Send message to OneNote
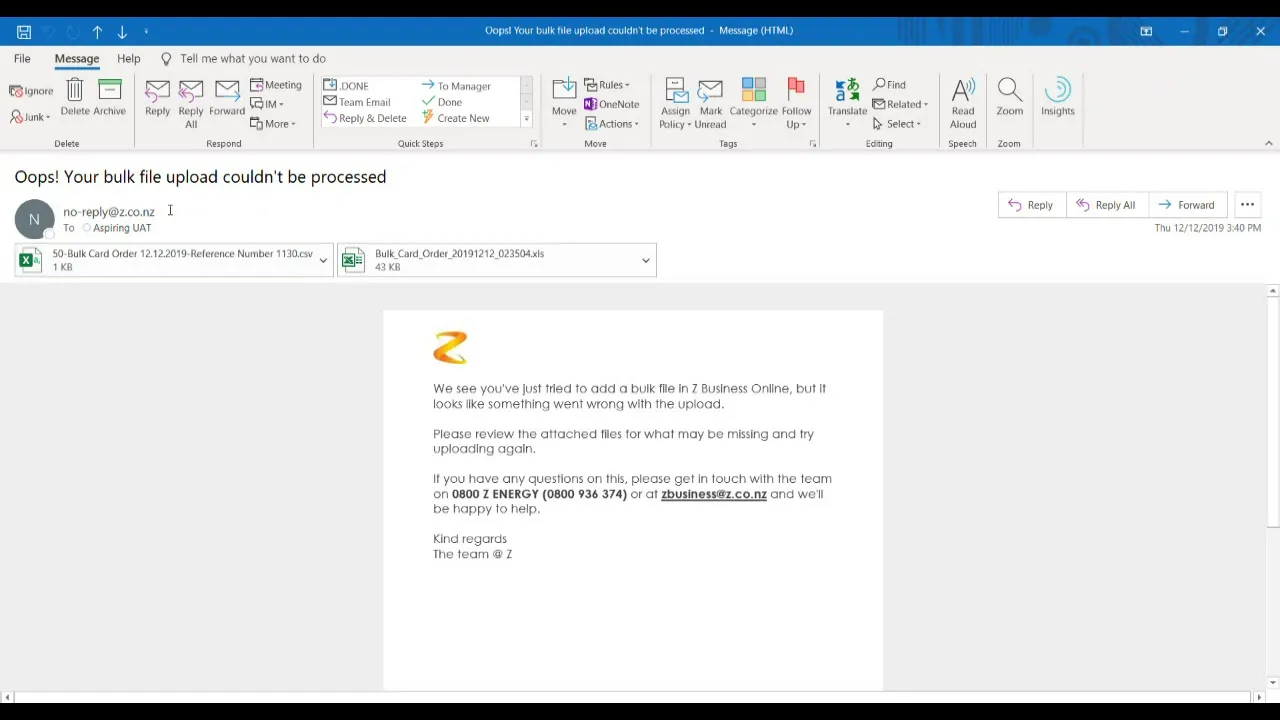Viewport: 1280px width, 720px height. 612,104
